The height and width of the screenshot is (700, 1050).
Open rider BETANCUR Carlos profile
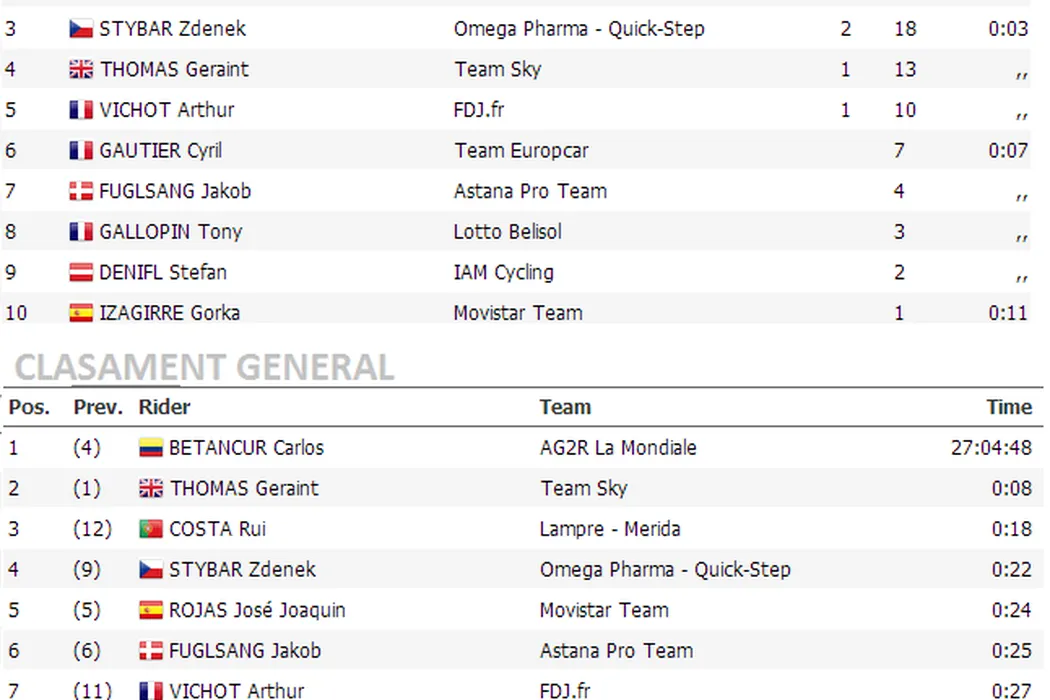[246, 448]
